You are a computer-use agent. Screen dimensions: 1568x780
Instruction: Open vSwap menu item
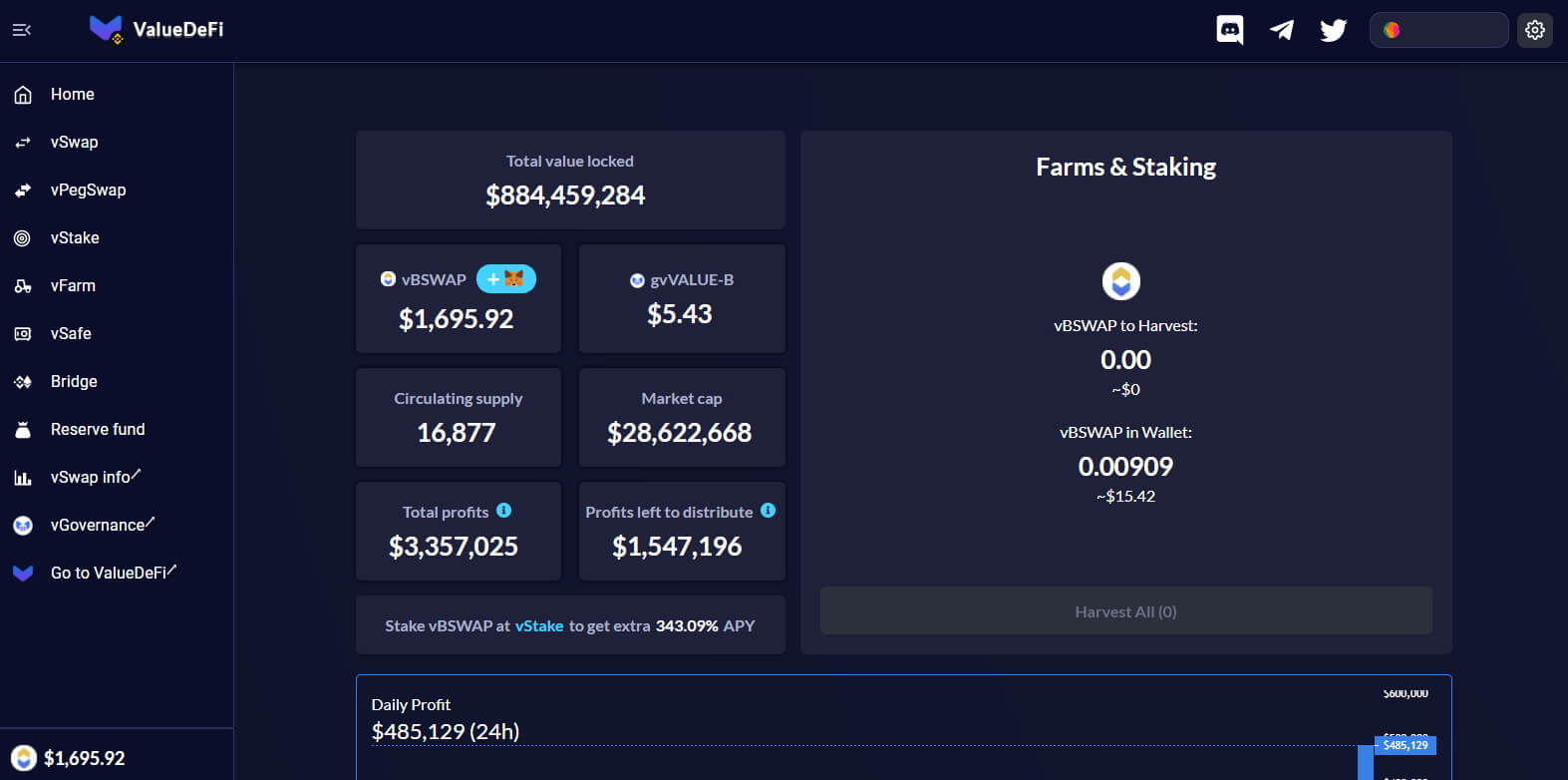click(x=75, y=142)
